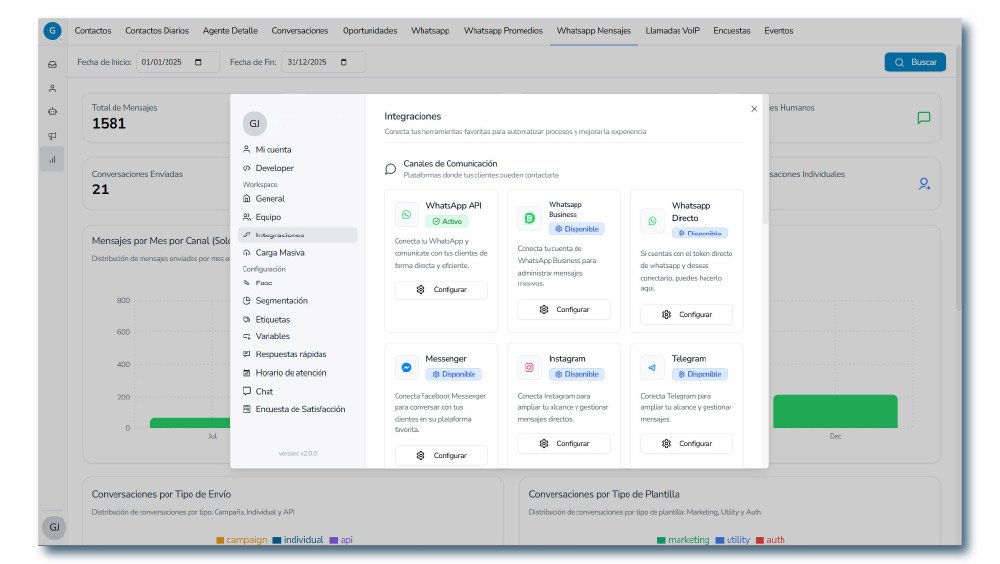Click Configurar on Messenger card
This screenshot has height=564, width=1000.
pos(441,456)
